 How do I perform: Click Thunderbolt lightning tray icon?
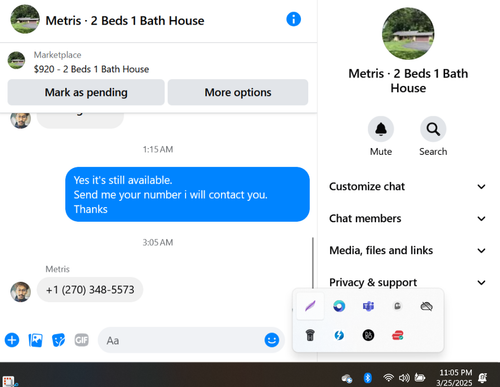tap(339, 335)
